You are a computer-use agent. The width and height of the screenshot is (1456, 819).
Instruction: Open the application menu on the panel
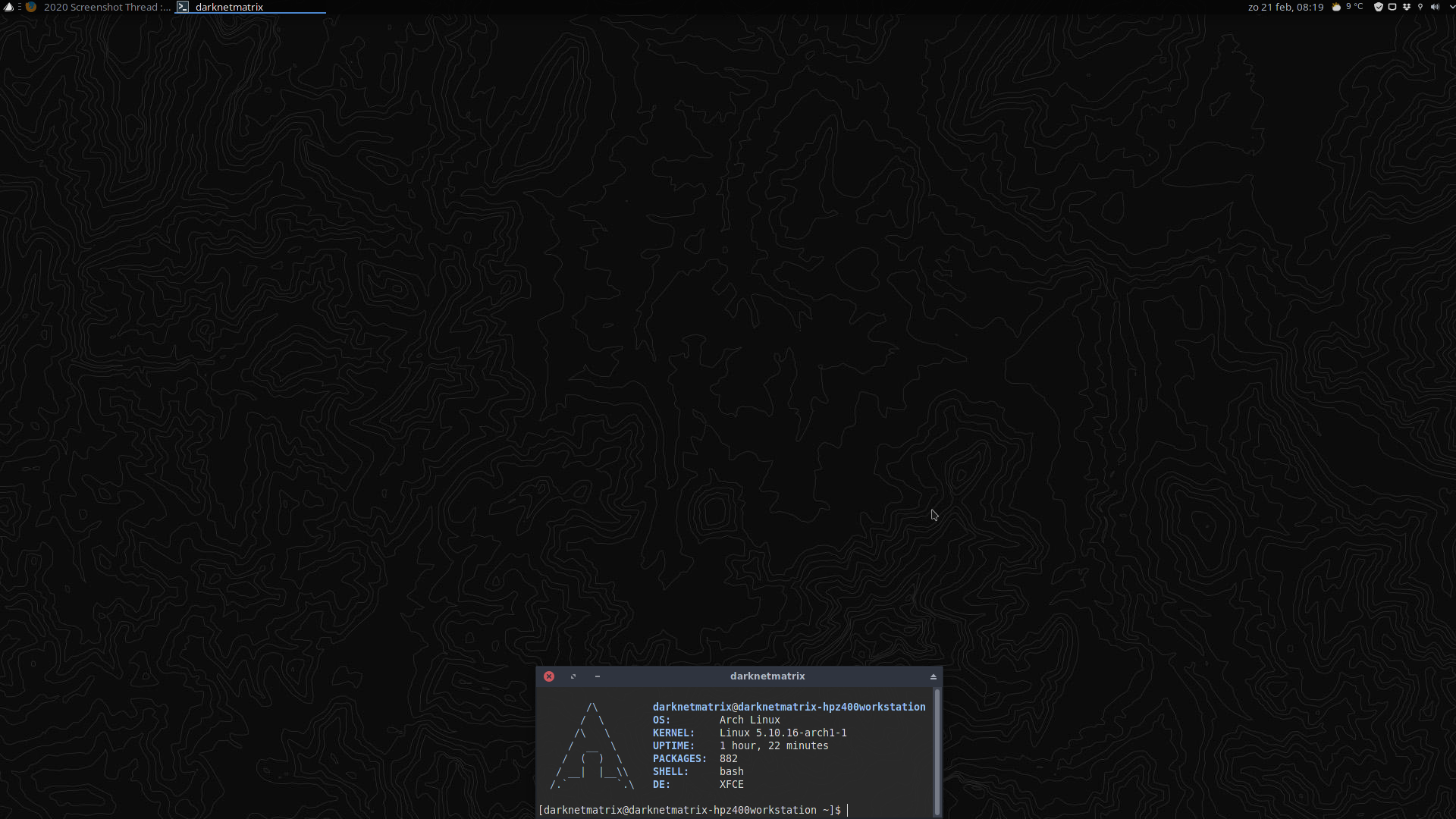tap(8, 7)
